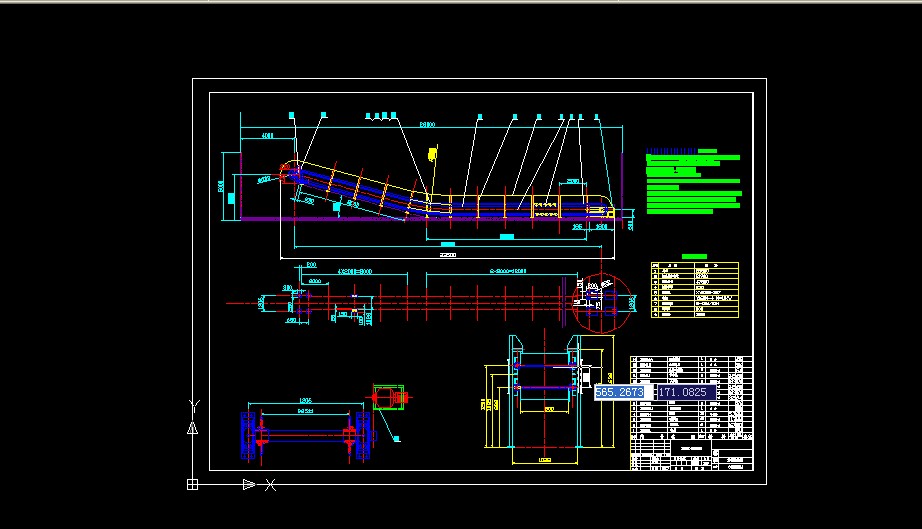Click the UCS origin square icon
Image resolution: width=922 pixels, height=529 pixels.
tap(193, 485)
